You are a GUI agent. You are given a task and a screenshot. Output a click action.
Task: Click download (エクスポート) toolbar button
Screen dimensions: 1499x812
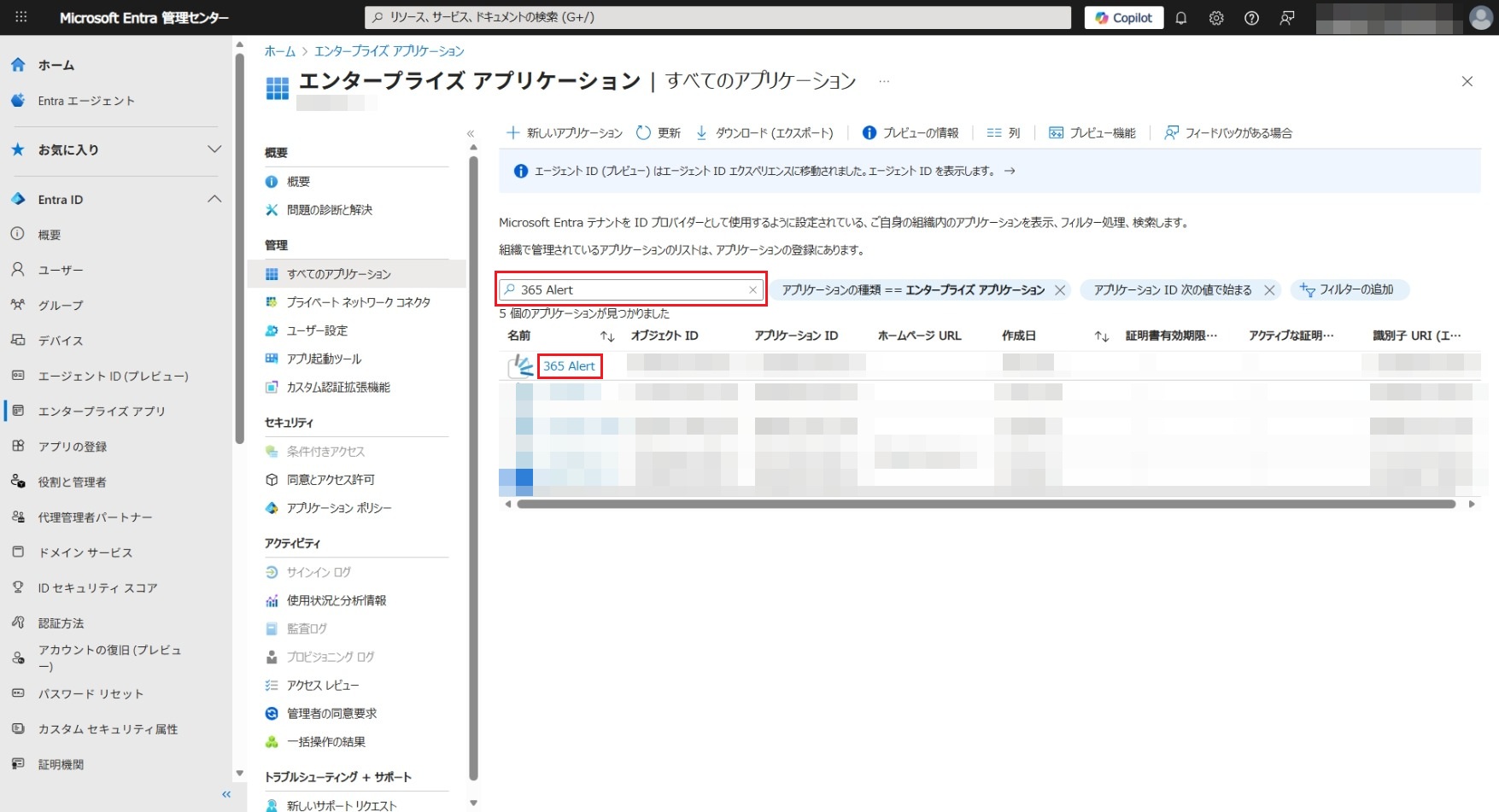point(764,133)
